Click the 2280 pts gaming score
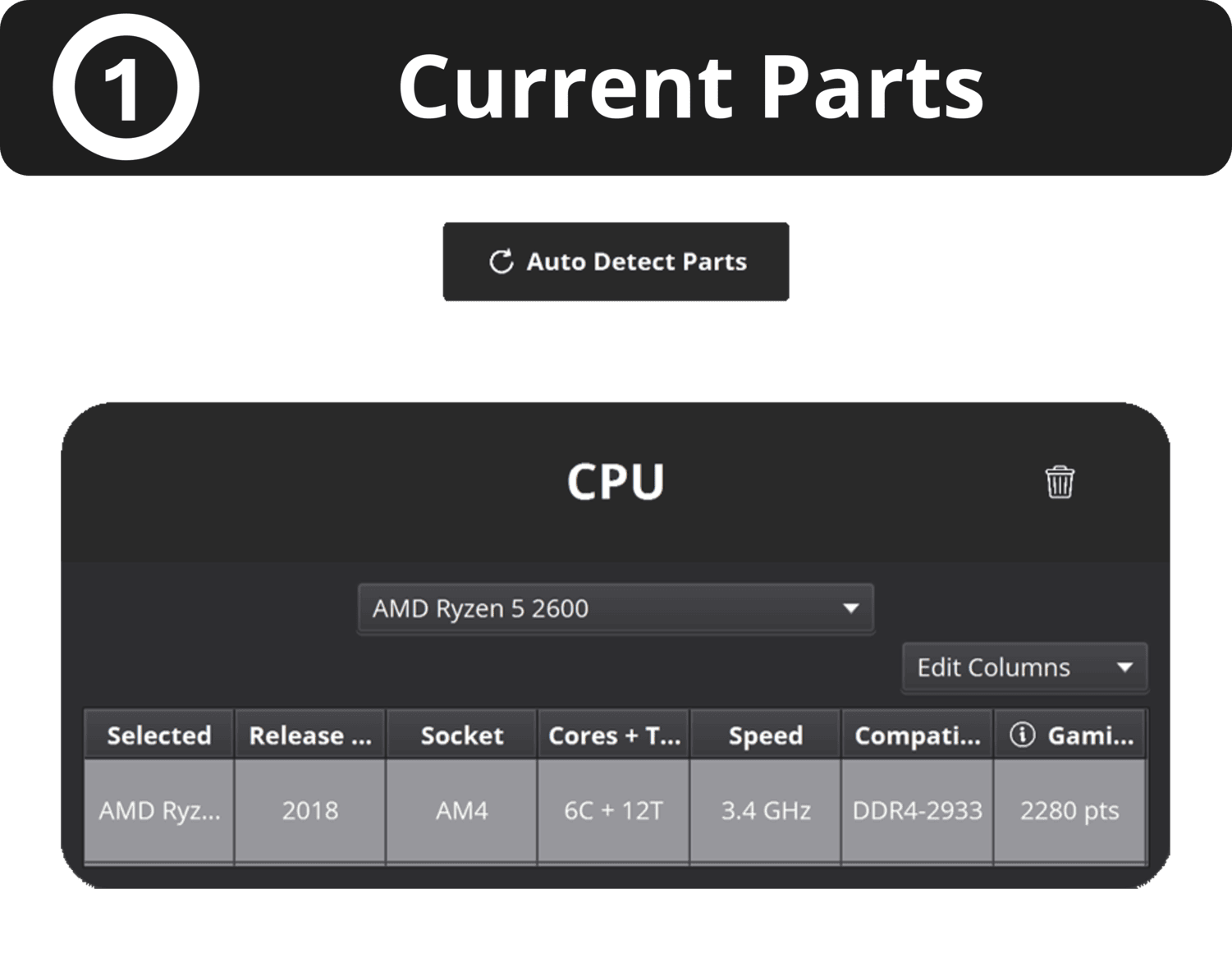 click(1069, 811)
